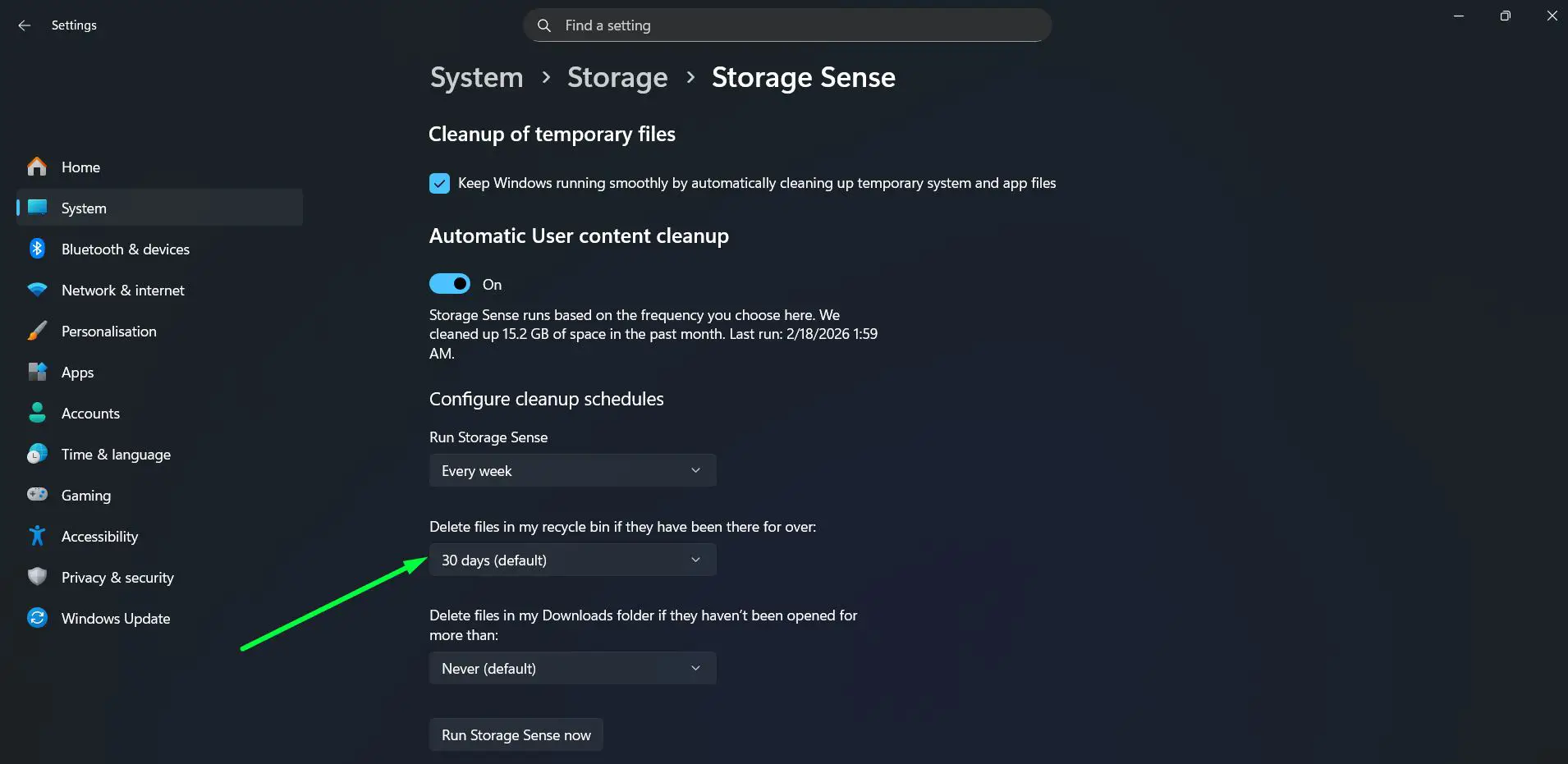Open Windows Update via its sync icon
Viewport: 1568px width, 764px height.
[x=37, y=618]
